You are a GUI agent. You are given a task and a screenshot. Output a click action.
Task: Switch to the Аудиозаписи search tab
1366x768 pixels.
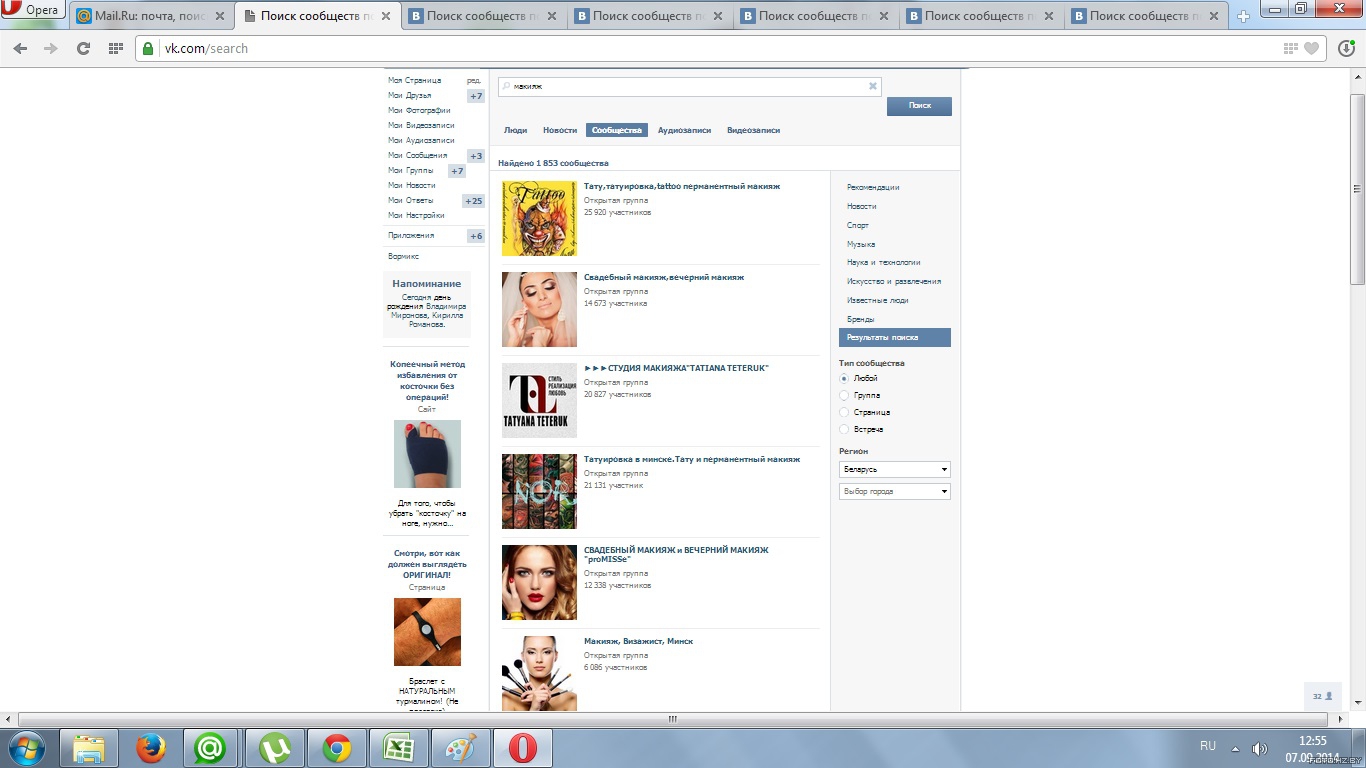pyautogui.click(x=684, y=130)
